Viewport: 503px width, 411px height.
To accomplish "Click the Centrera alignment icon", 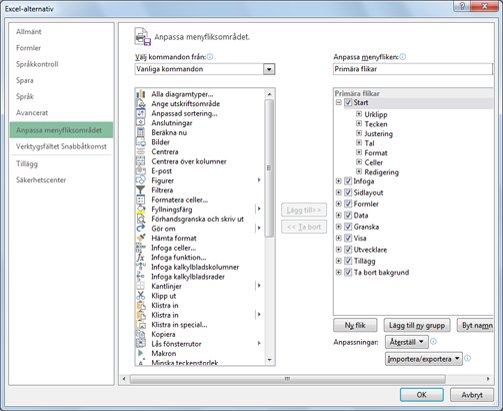I will (x=141, y=152).
